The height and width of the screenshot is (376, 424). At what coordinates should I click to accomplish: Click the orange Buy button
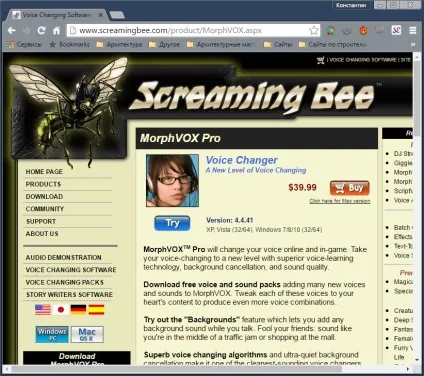pos(350,188)
